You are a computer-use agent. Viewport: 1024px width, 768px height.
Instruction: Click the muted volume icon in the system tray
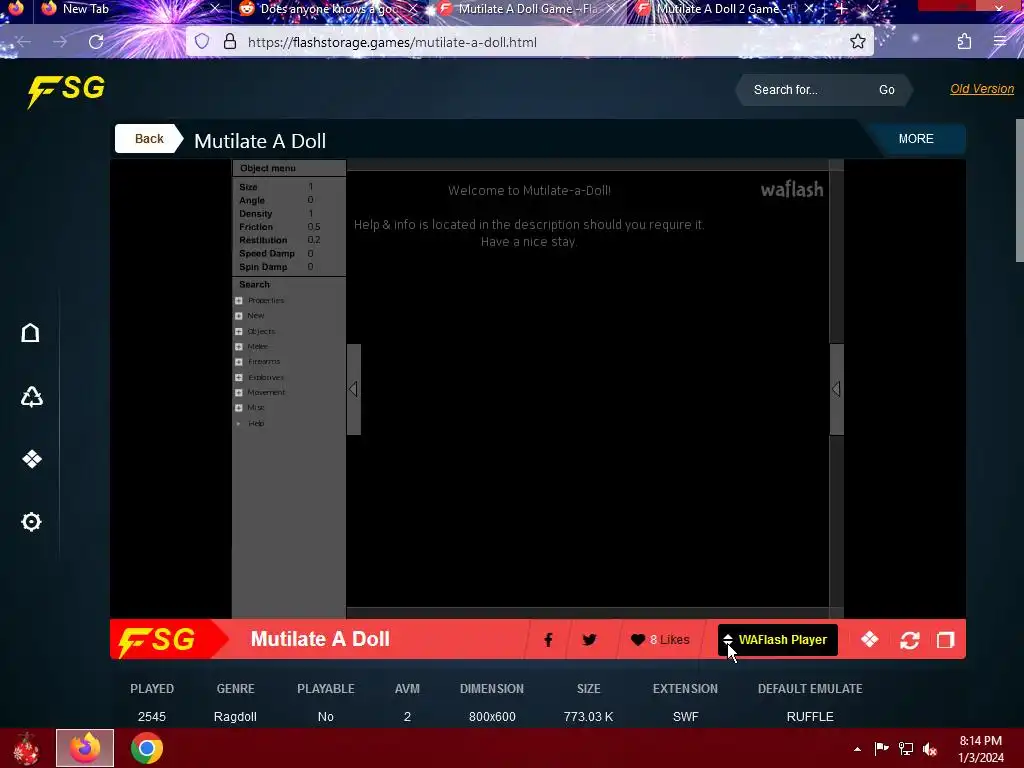(x=929, y=749)
